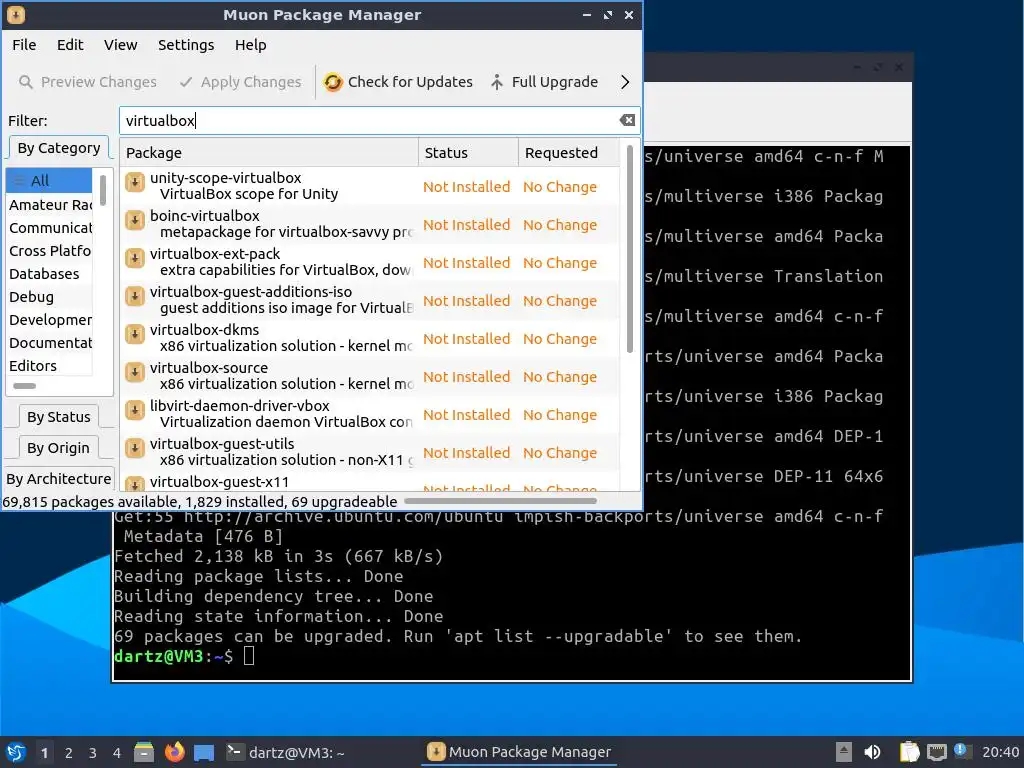
Task: Switch to the By Category tab
Action: 59,148
